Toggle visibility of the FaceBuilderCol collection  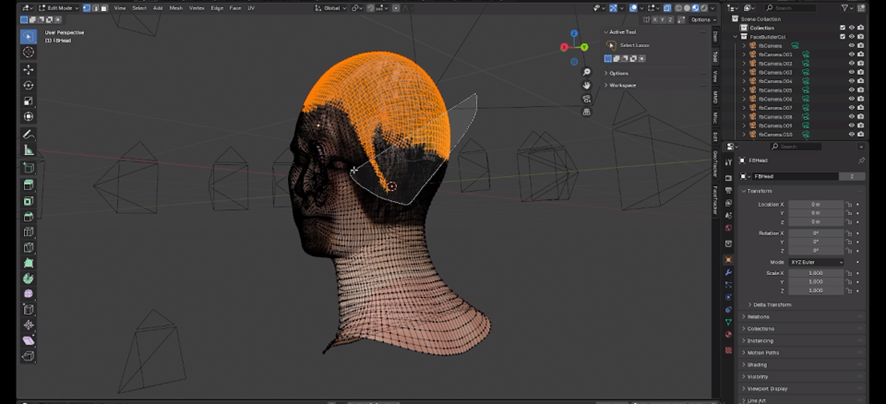tap(851, 36)
